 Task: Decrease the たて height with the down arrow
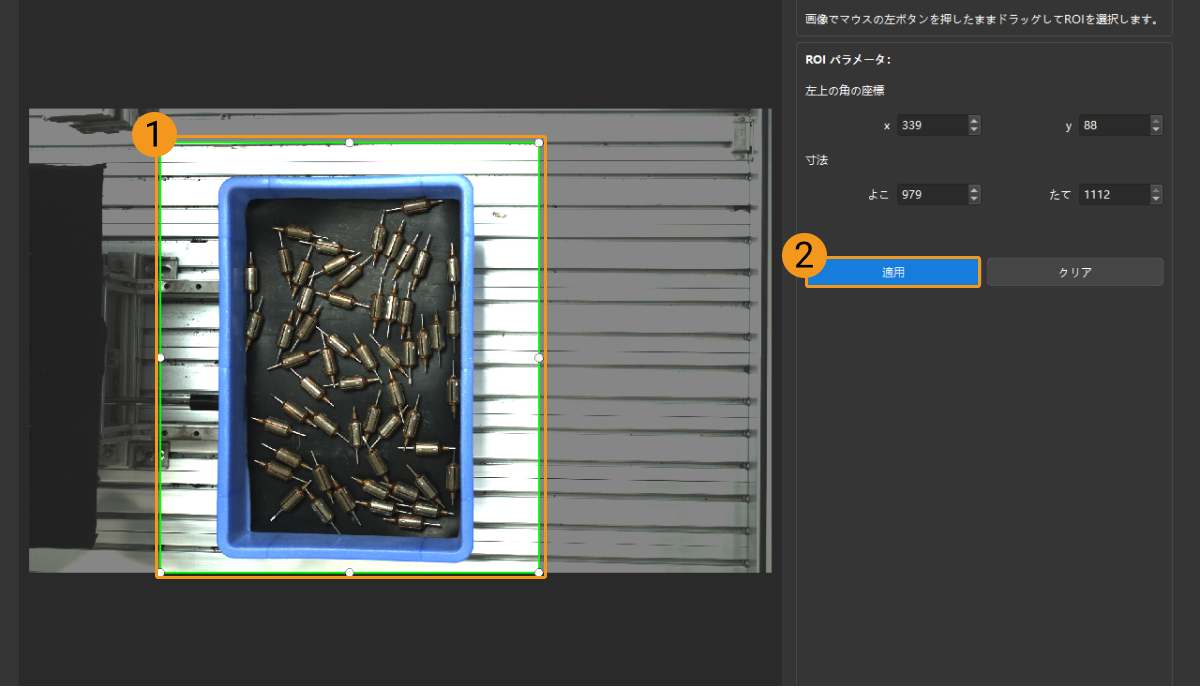[x=1156, y=199]
